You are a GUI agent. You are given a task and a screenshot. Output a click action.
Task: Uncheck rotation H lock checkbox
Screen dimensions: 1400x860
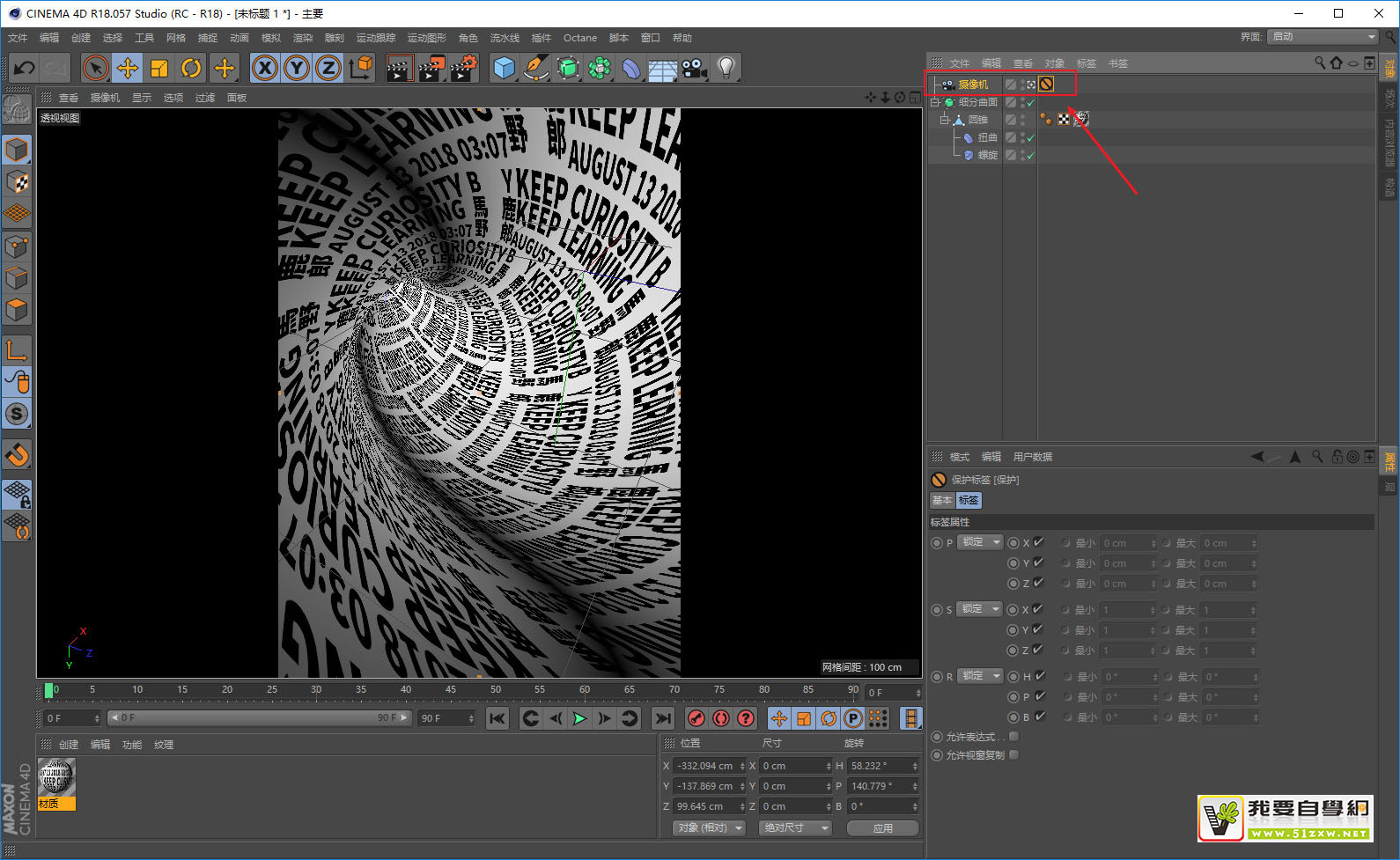pos(1040,676)
